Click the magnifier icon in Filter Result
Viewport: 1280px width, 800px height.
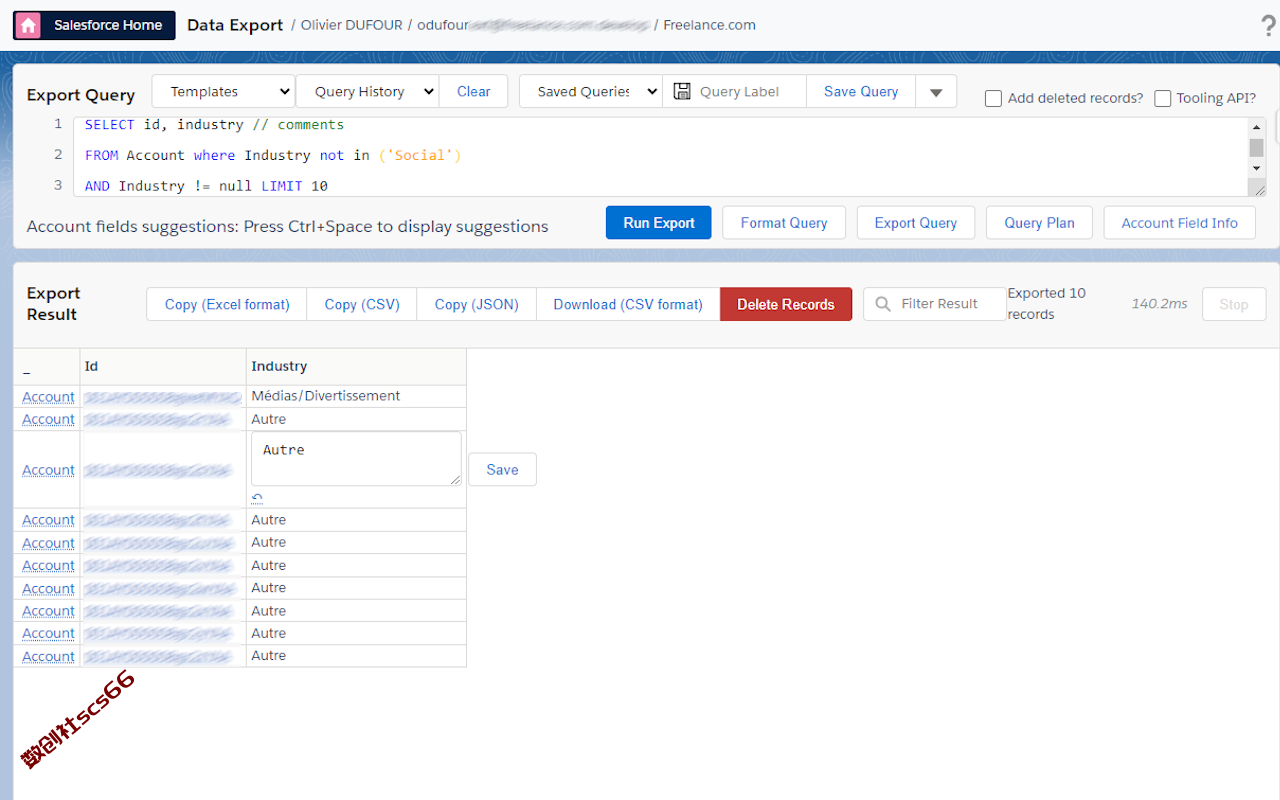coord(883,304)
